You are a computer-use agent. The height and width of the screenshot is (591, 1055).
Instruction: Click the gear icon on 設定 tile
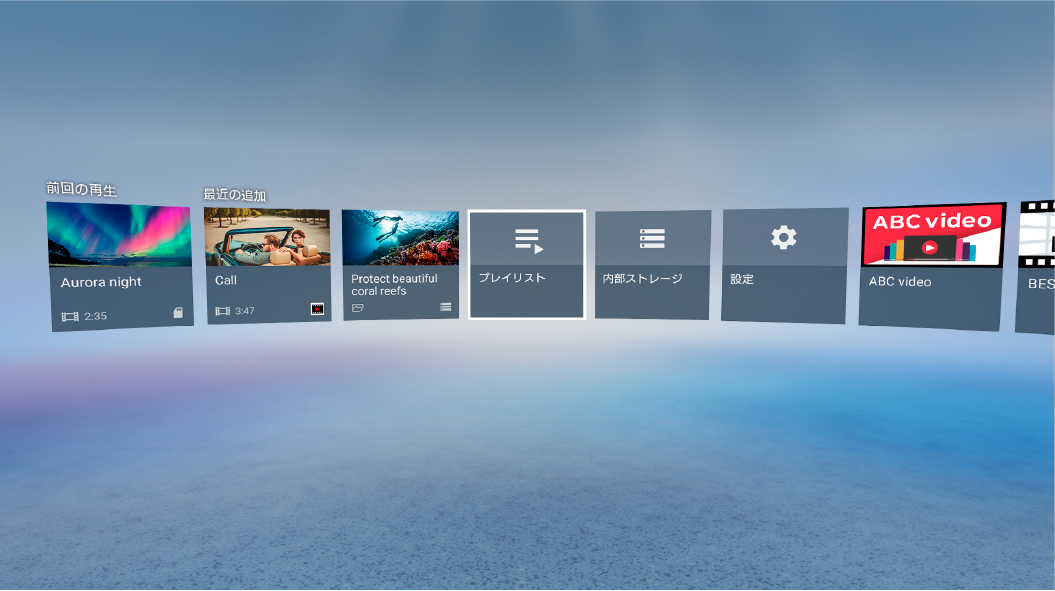[x=784, y=238]
